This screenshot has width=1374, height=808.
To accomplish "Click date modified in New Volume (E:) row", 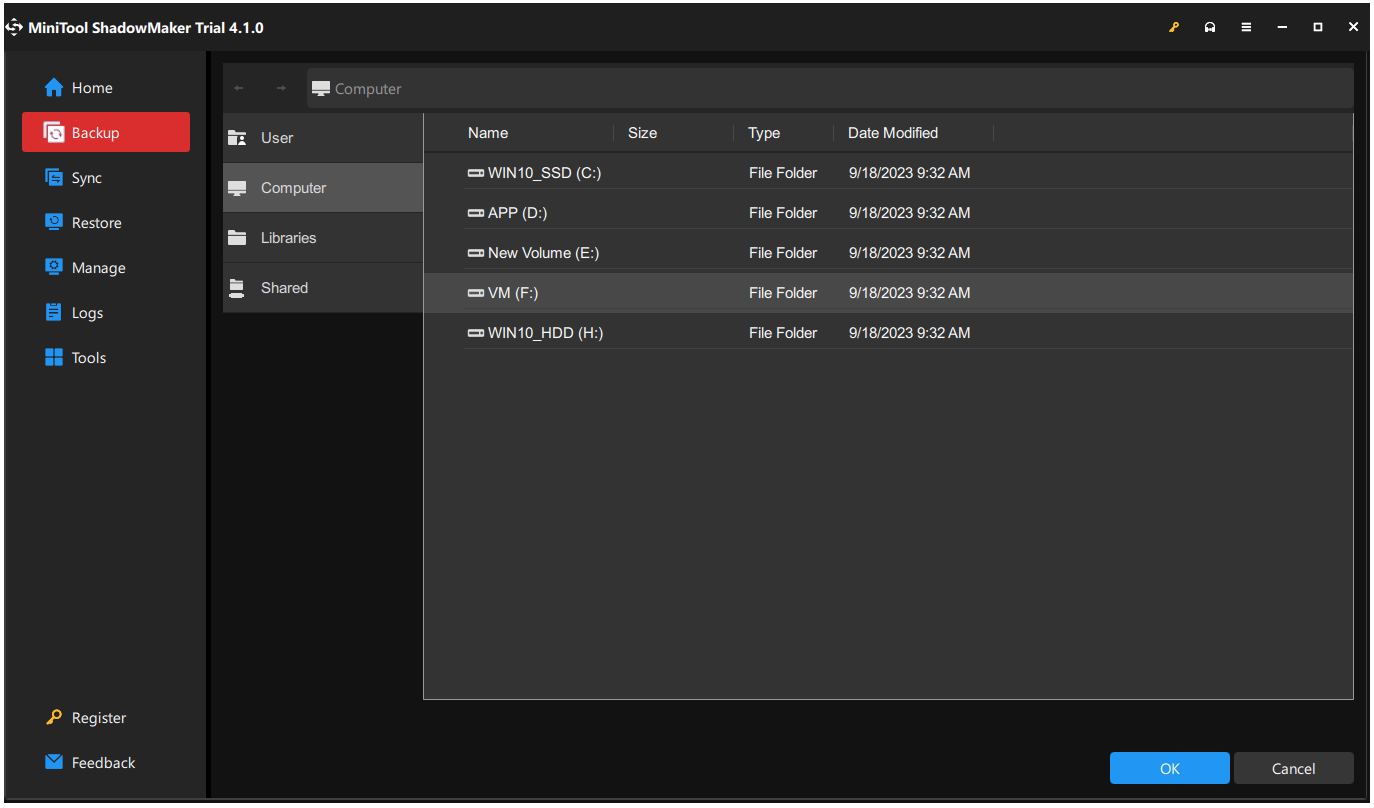I will point(909,253).
